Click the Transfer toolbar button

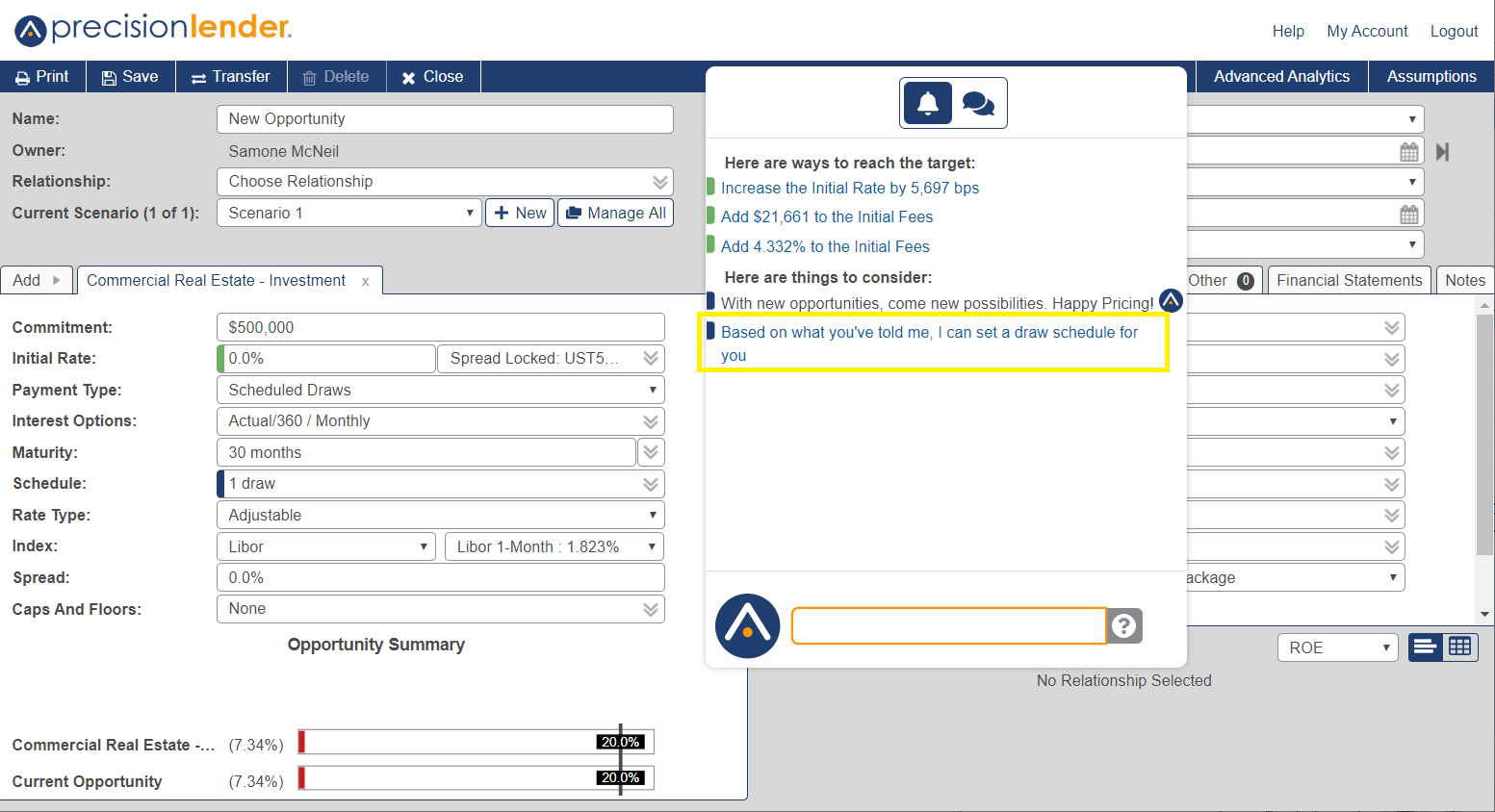231,77
